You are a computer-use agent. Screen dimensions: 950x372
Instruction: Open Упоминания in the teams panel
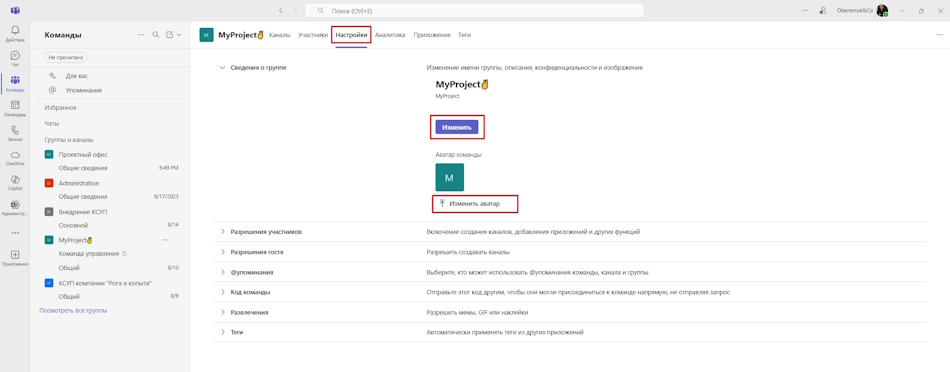(x=84, y=90)
